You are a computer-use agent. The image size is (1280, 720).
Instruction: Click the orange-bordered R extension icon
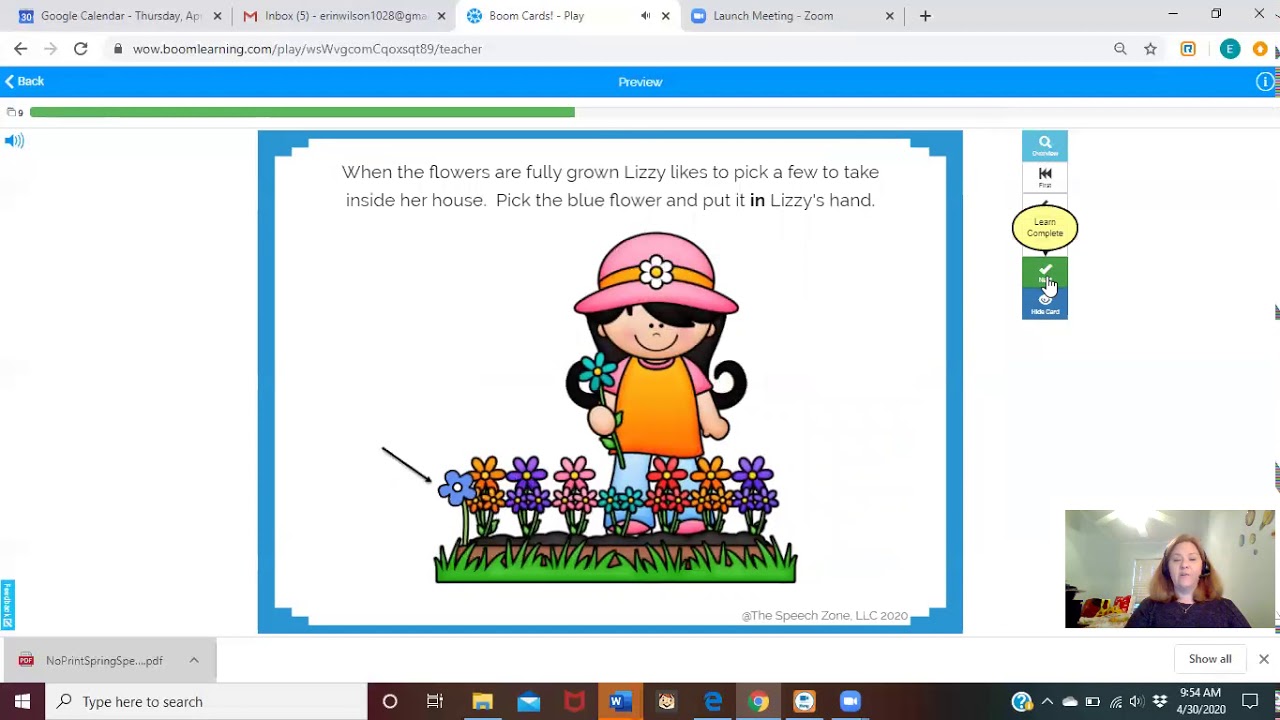[x=1188, y=49]
